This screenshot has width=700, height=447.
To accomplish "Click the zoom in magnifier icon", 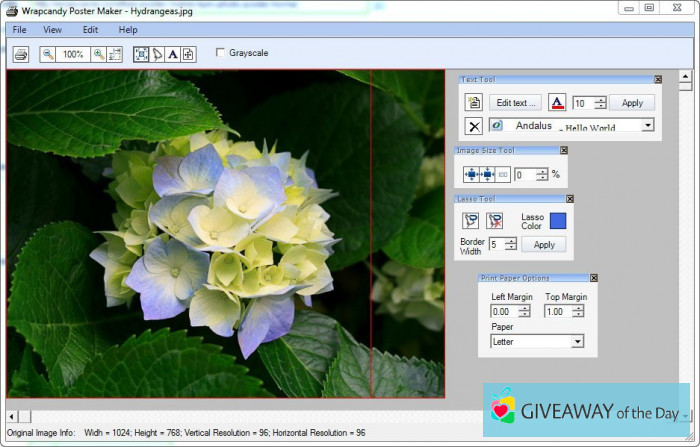I will [99, 54].
